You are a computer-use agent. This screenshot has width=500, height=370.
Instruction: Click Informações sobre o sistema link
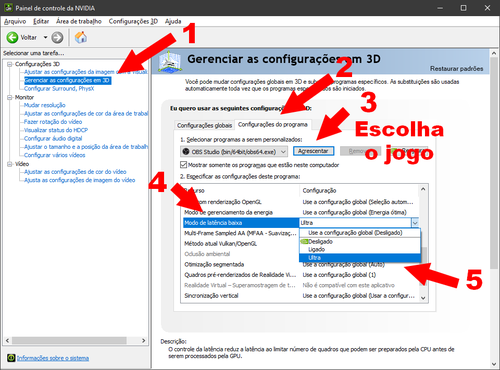pyautogui.click(x=53, y=358)
